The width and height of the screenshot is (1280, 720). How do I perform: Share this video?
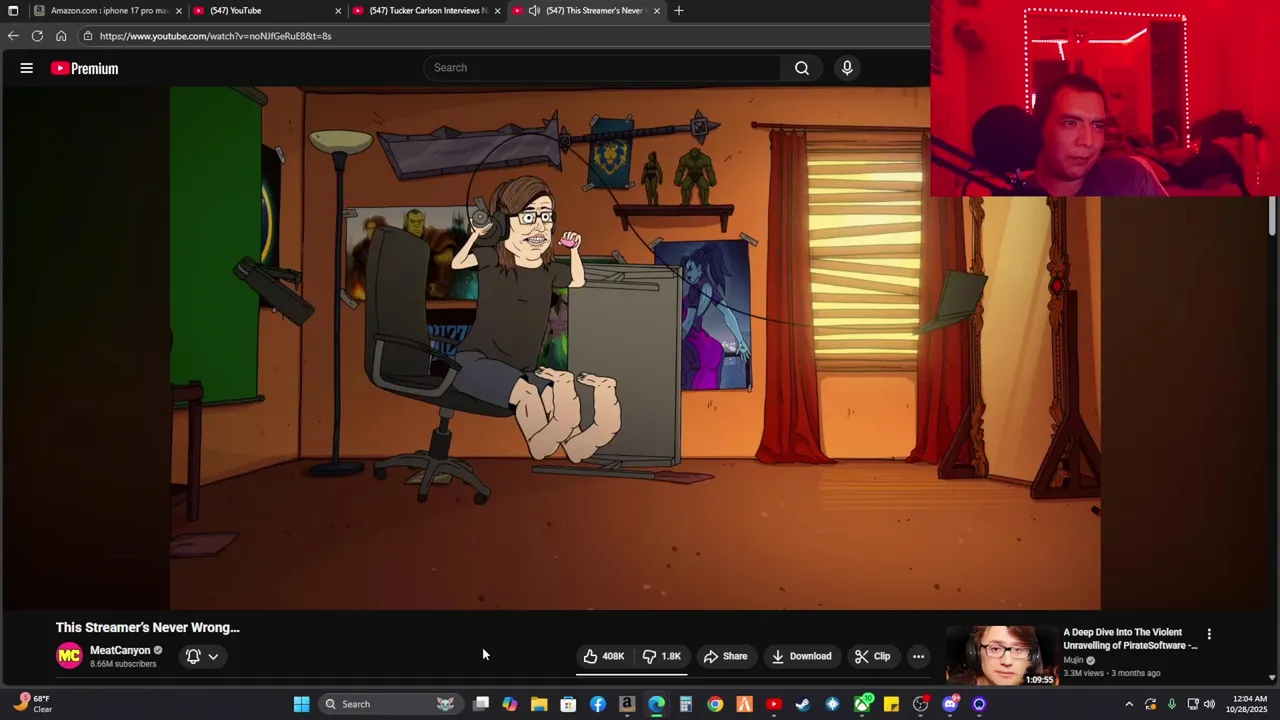click(725, 656)
